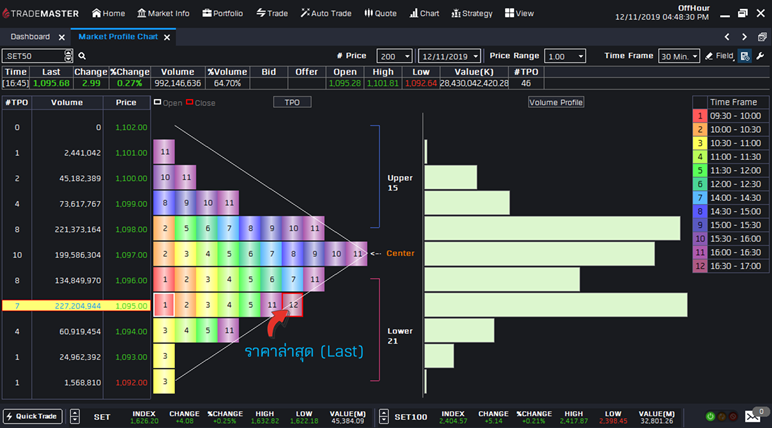Click the 1,092.00 price cell

tap(131, 383)
